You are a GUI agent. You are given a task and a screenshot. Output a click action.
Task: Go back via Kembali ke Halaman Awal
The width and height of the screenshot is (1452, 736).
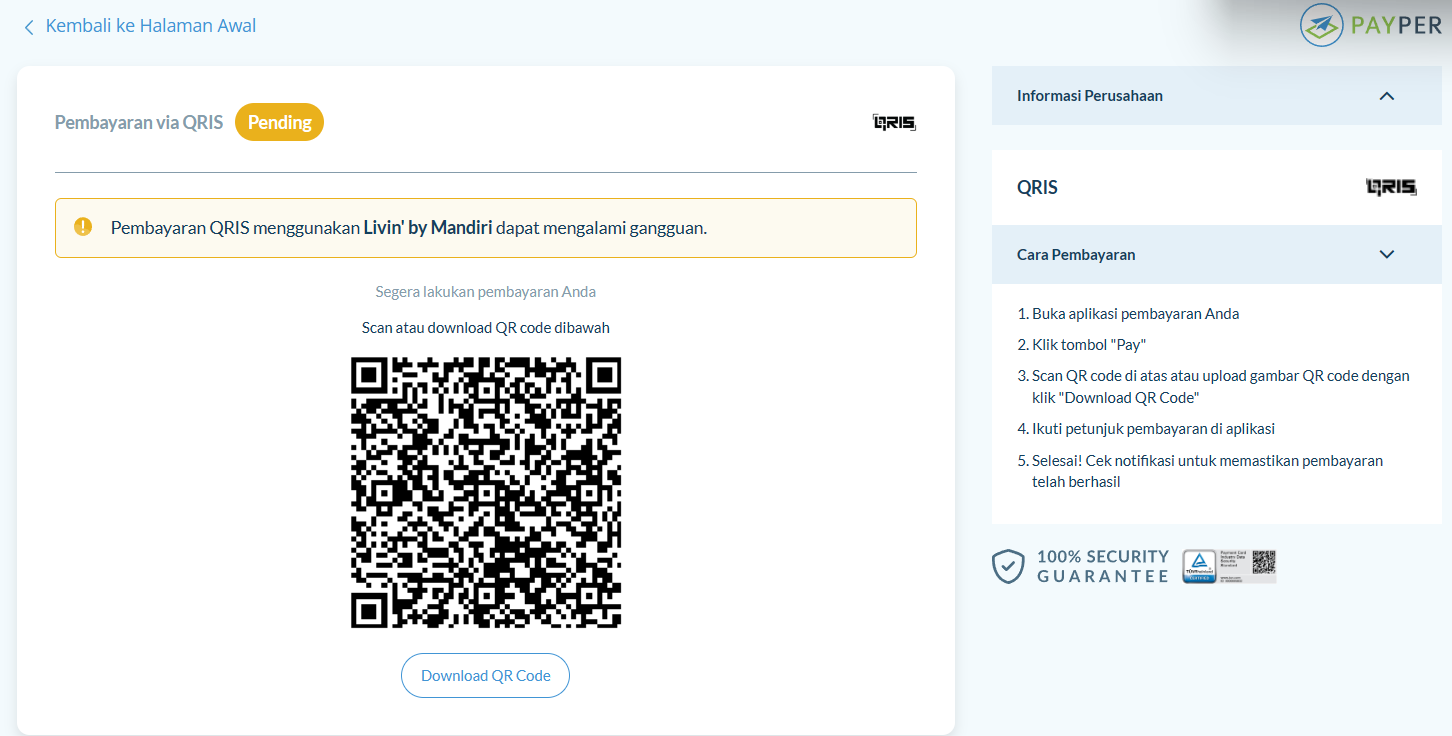pos(151,26)
